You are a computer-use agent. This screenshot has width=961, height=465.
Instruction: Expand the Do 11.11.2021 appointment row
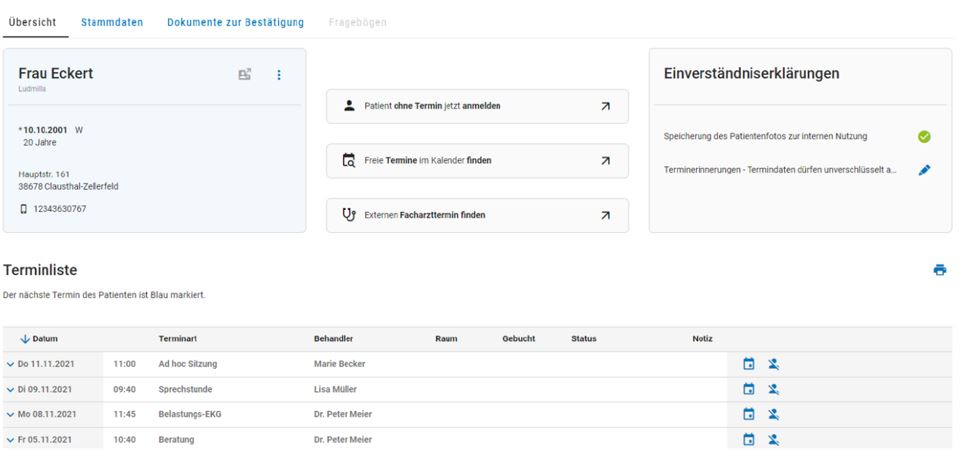[11, 365]
